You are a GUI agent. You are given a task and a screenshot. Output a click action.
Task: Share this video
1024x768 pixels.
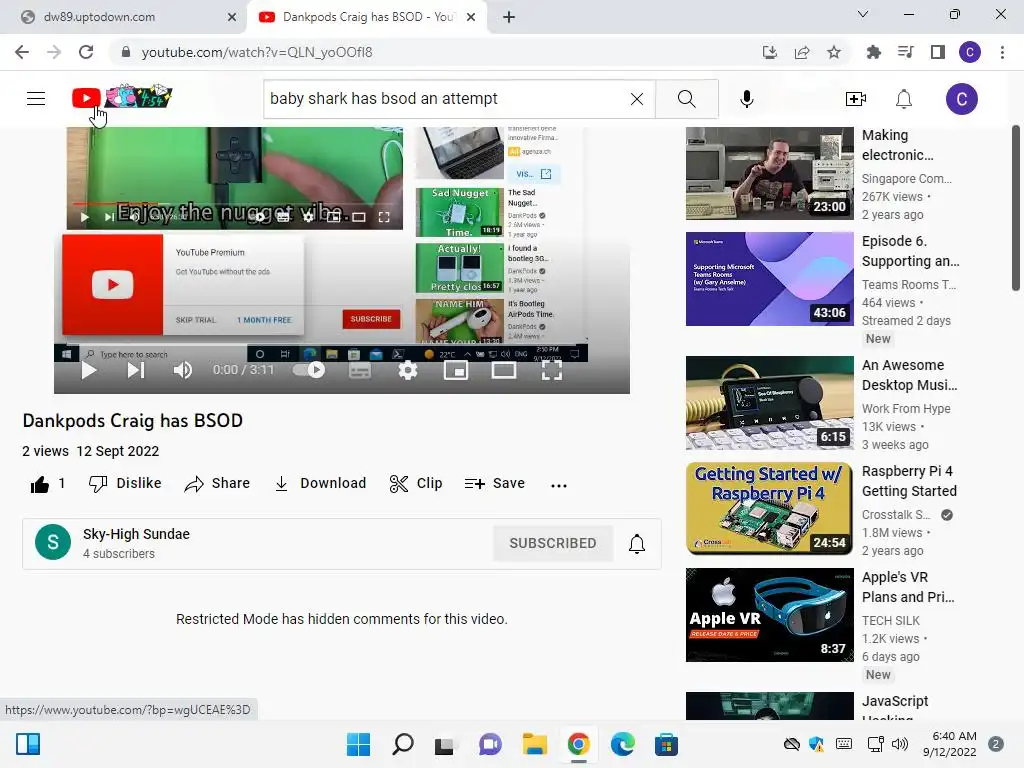coord(217,483)
